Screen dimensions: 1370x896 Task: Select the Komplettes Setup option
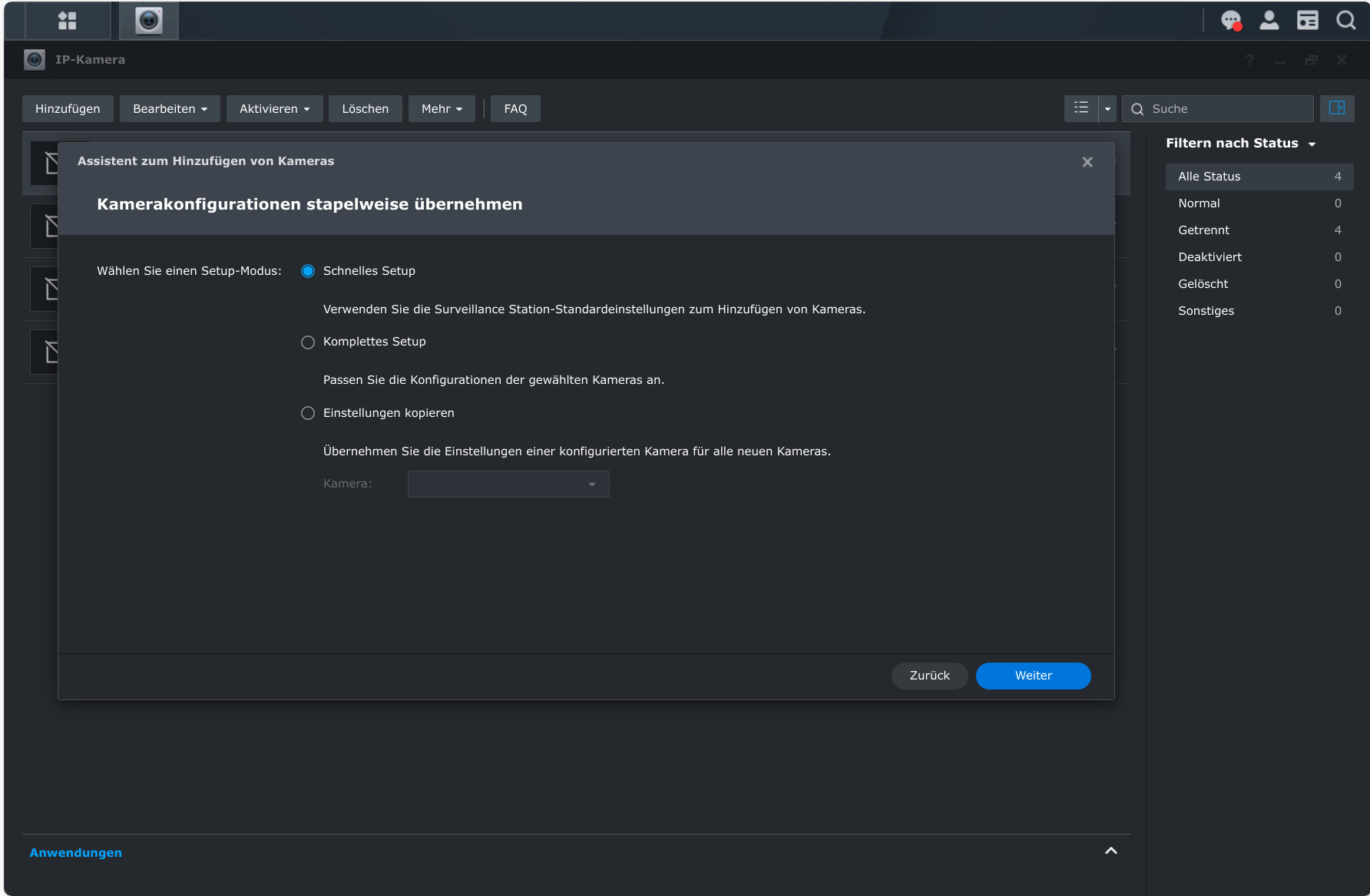[x=308, y=342]
